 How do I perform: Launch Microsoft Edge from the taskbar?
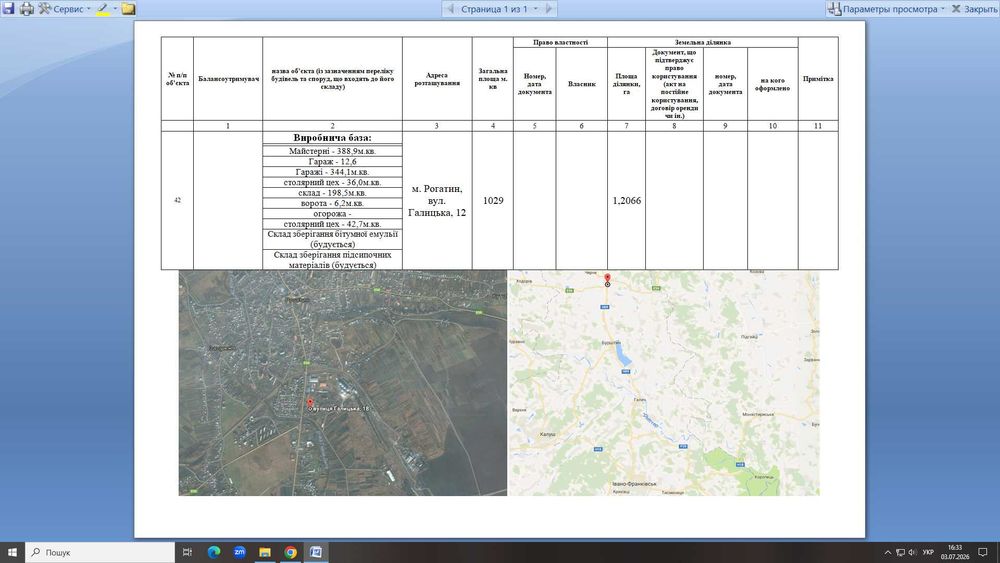point(214,552)
